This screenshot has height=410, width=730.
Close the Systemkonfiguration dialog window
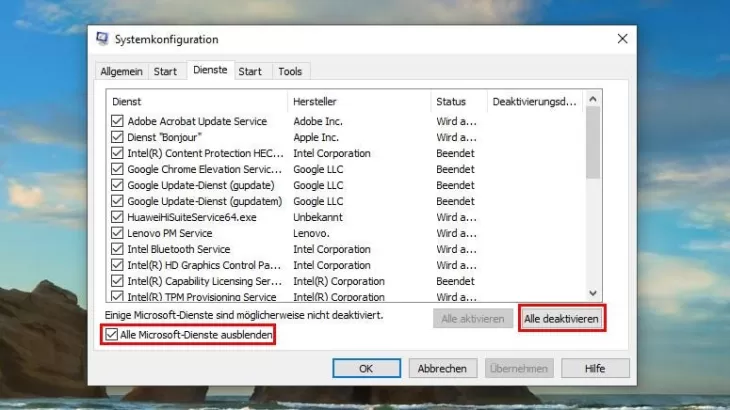(x=622, y=39)
